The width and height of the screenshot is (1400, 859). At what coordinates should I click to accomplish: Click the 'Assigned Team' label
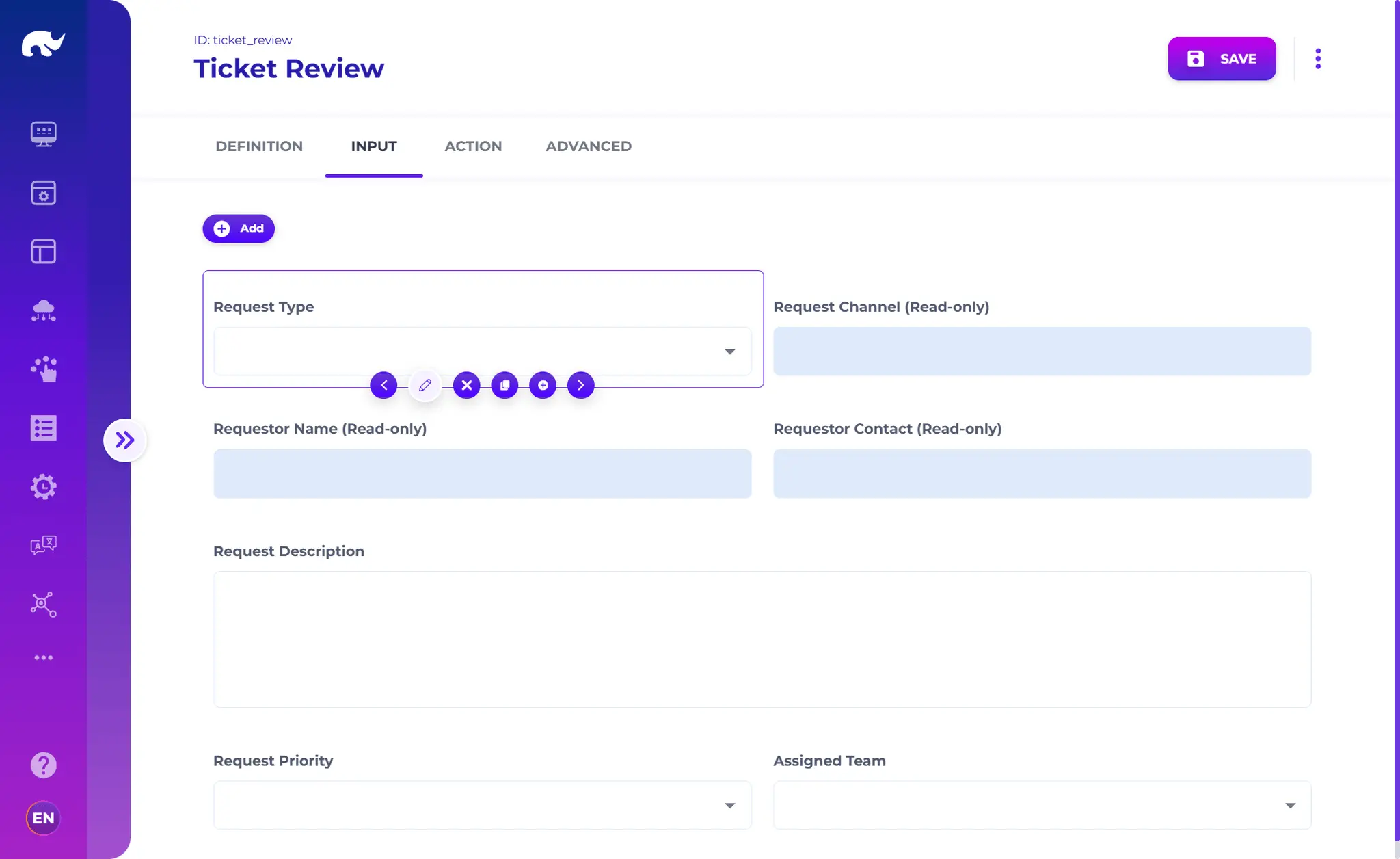(x=829, y=761)
